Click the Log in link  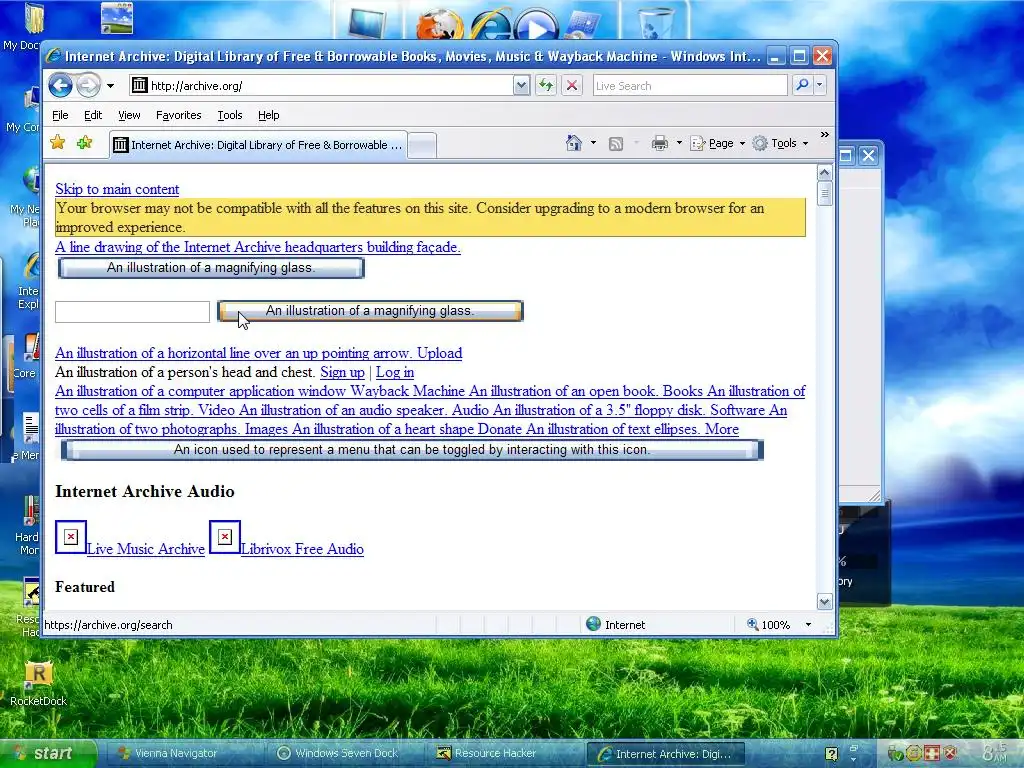click(394, 372)
